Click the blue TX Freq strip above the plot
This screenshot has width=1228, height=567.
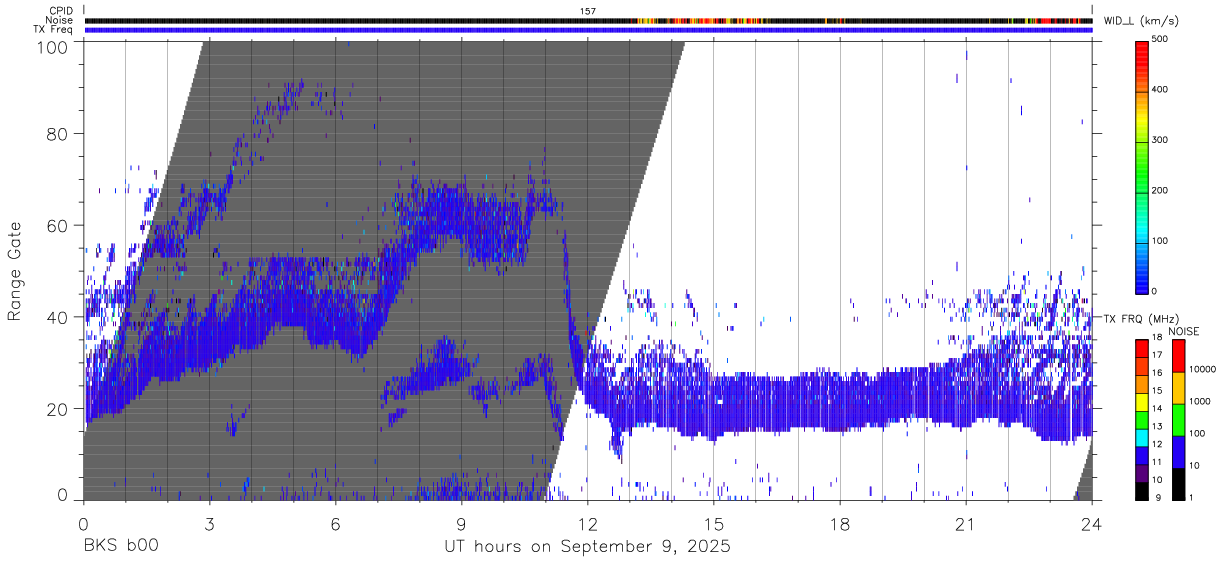588,30
